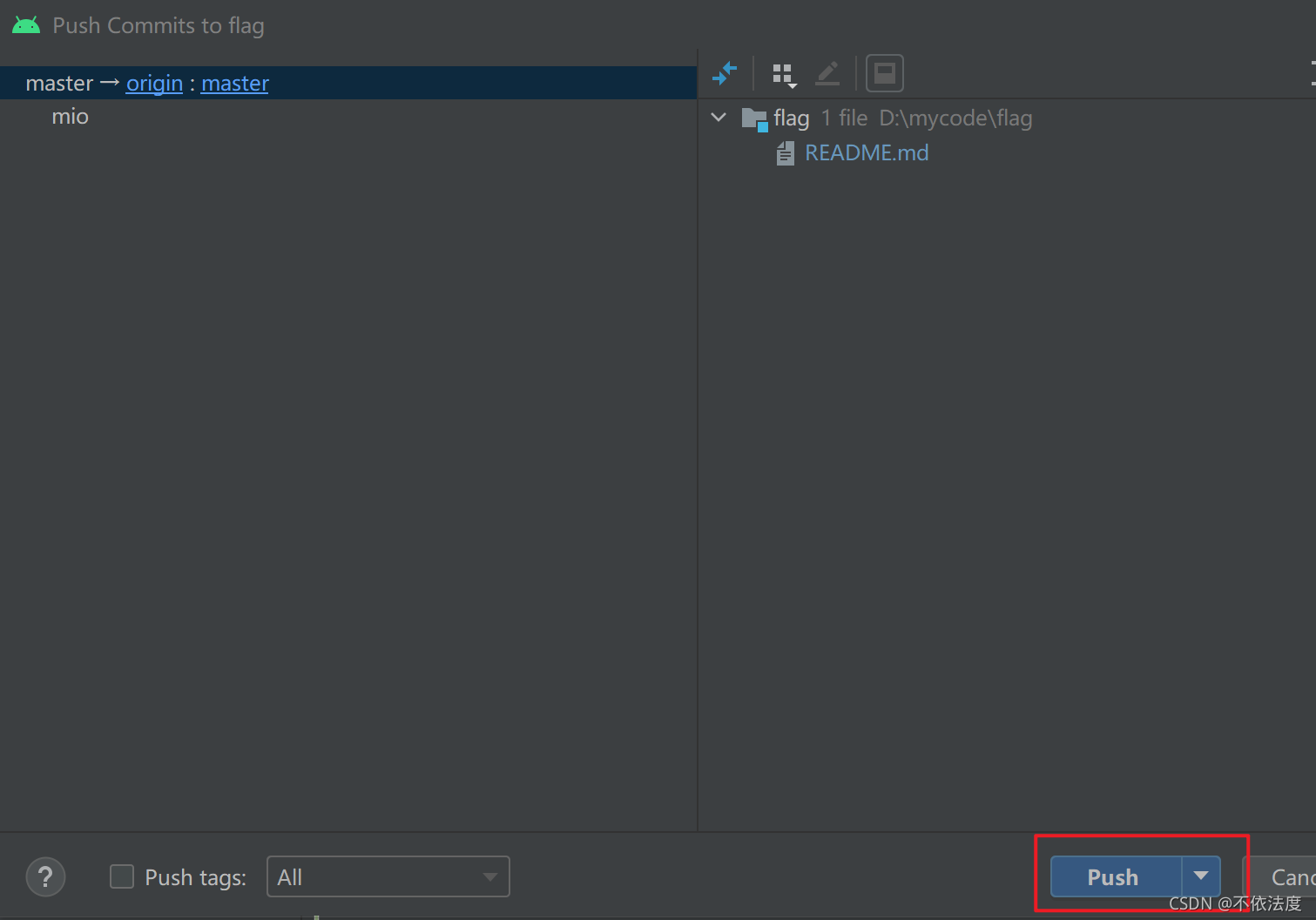The image size is (1316, 920).
Task: Click the master target branch link
Action: point(235,83)
